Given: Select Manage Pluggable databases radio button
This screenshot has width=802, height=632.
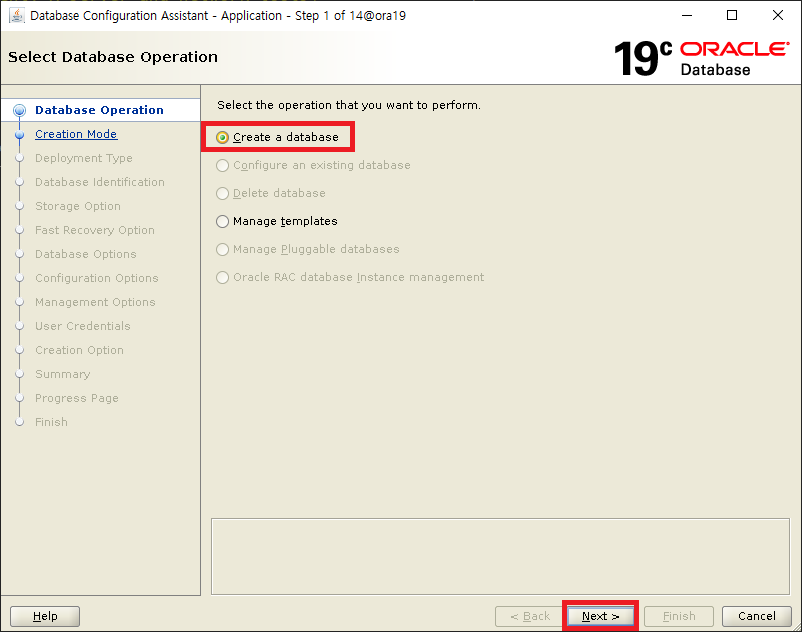Looking at the screenshot, I should coord(222,250).
